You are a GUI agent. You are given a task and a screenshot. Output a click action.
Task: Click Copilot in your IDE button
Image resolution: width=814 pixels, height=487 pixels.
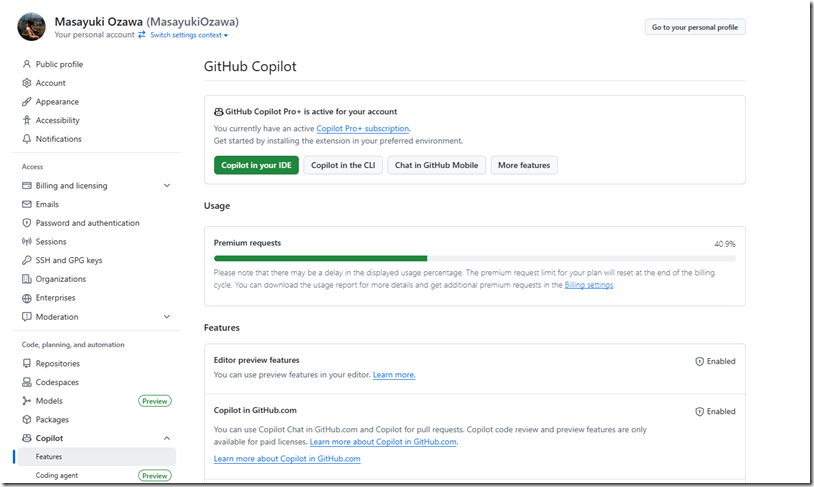pyautogui.click(x=256, y=165)
